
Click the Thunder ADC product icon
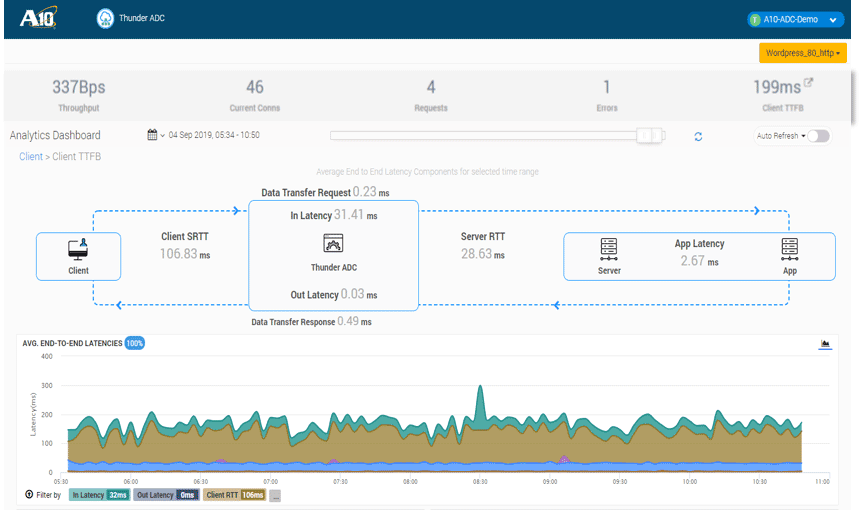pyautogui.click(x=105, y=18)
